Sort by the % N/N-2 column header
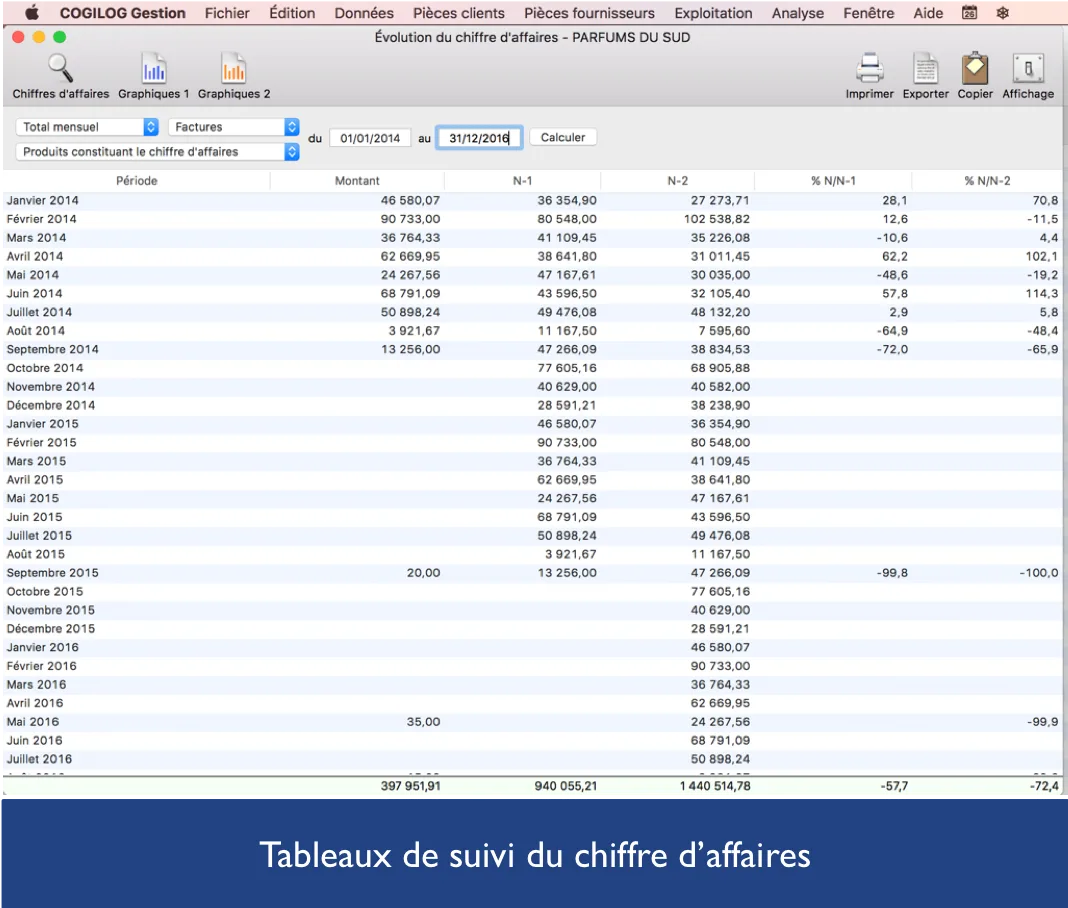 987,181
